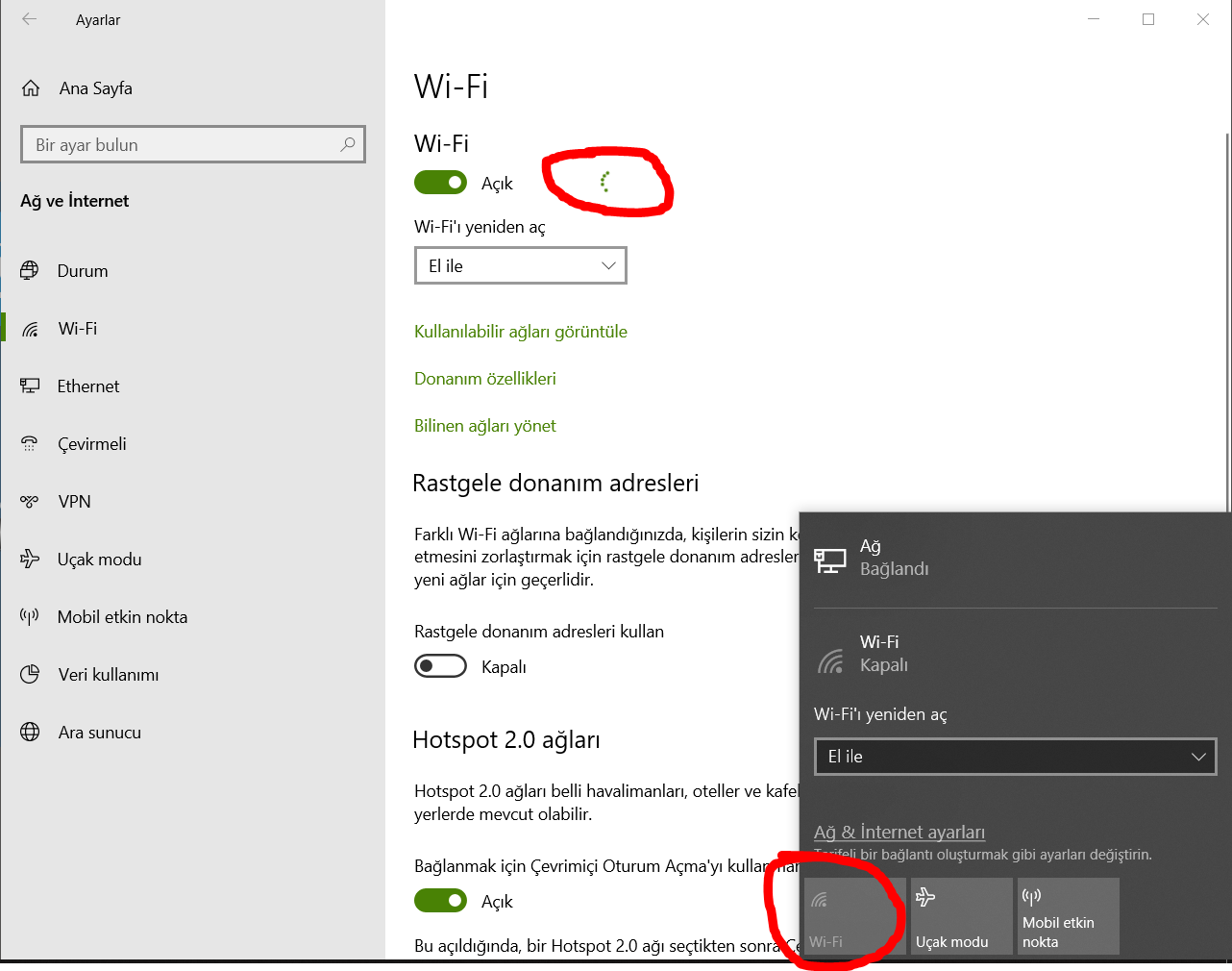
Task: Click the Ağ ve İnternet section title
Action: pyautogui.click(x=75, y=201)
